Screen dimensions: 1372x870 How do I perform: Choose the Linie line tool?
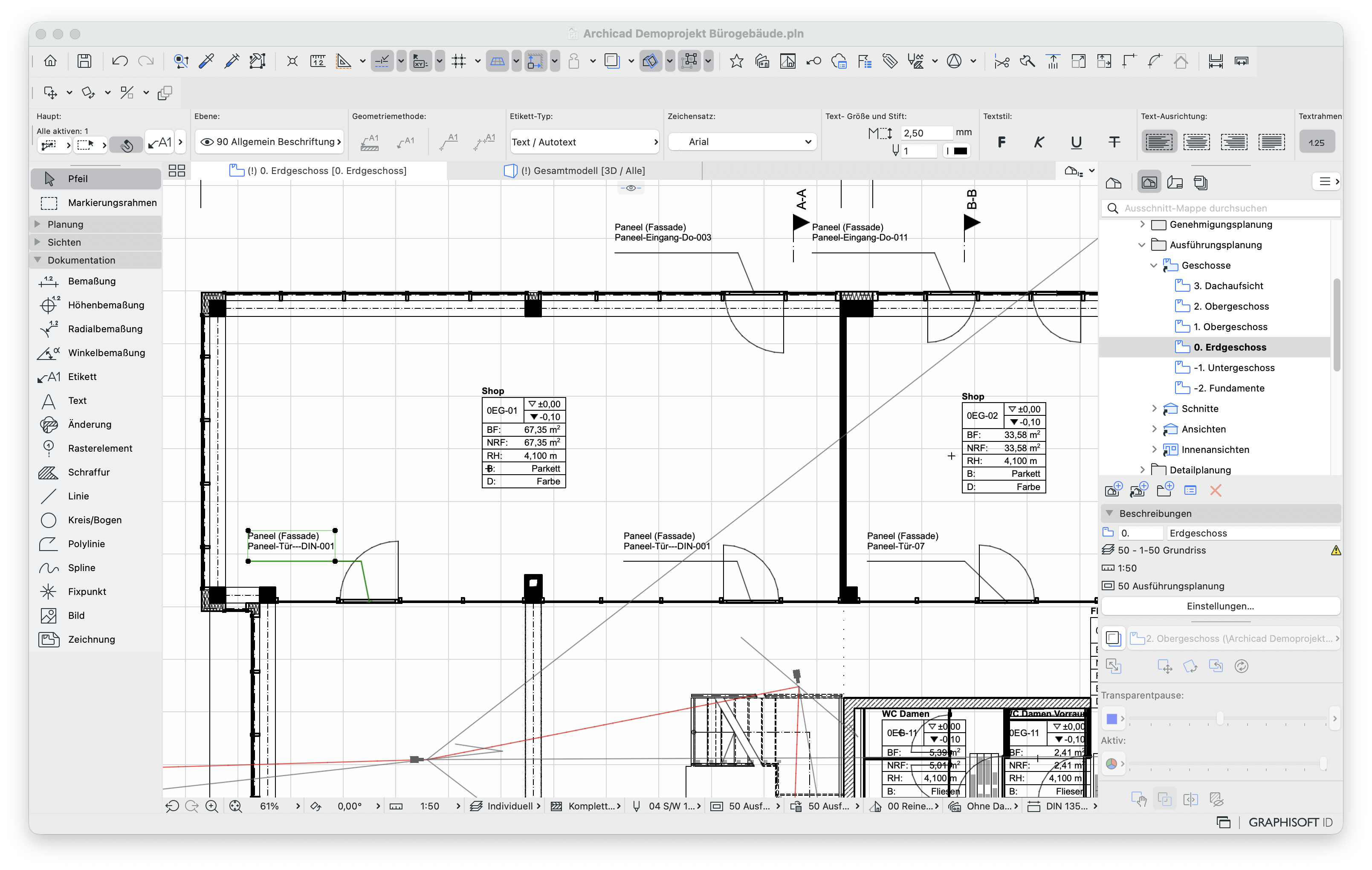96,497
